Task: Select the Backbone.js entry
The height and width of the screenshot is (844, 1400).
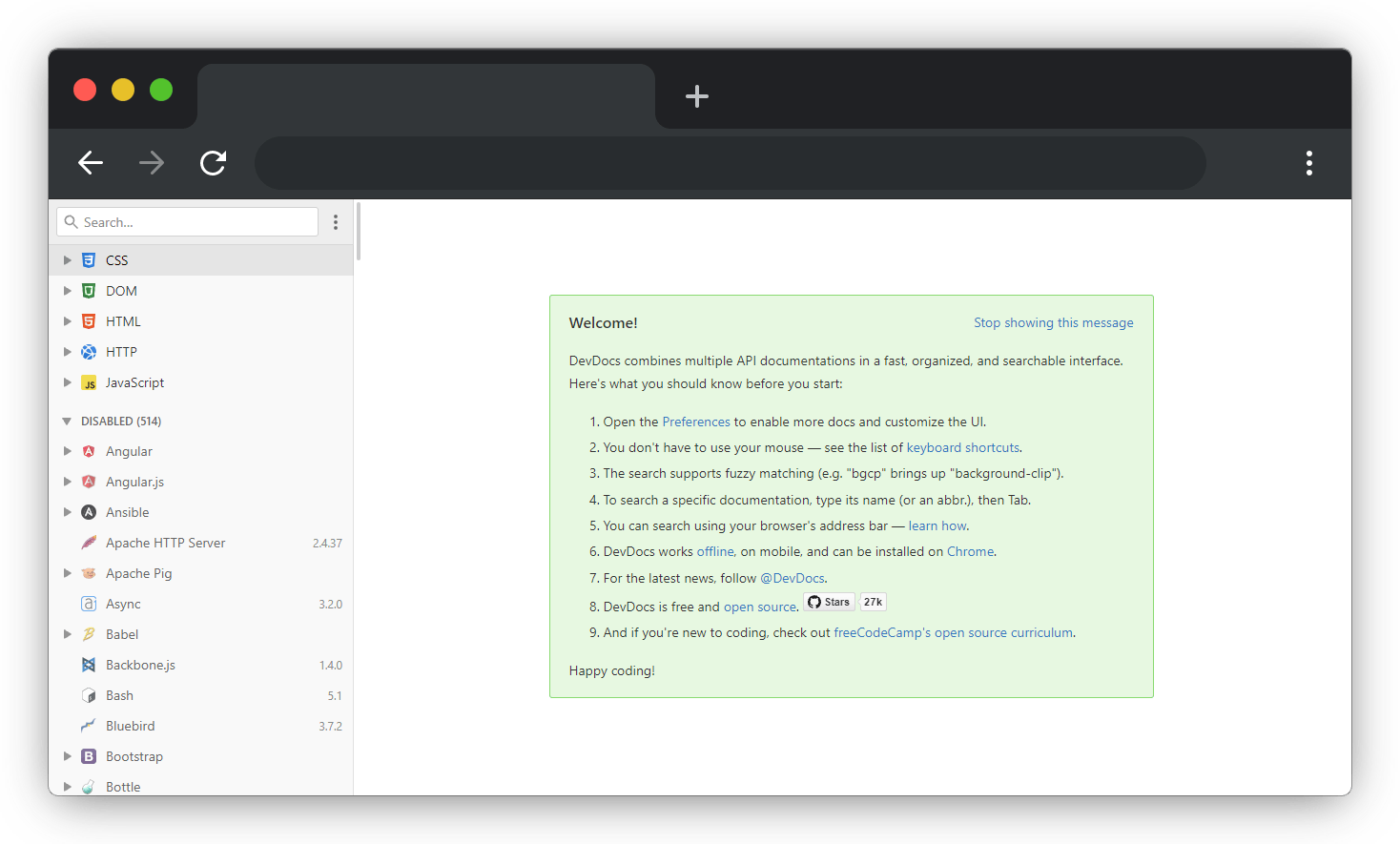Action: pos(201,665)
